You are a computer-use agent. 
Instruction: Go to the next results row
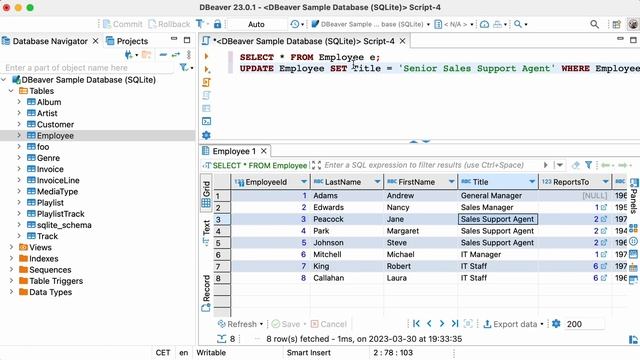click(442, 324)
